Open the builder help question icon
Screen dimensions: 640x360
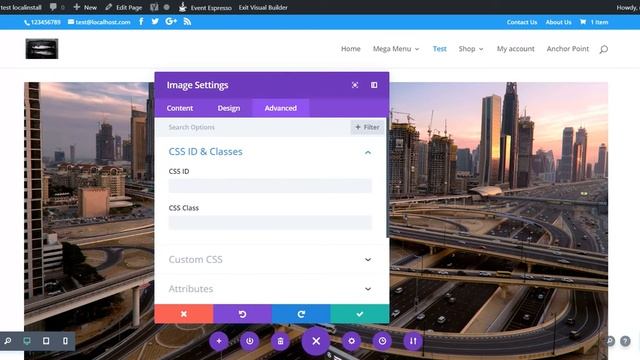click(x=625, y=341)
